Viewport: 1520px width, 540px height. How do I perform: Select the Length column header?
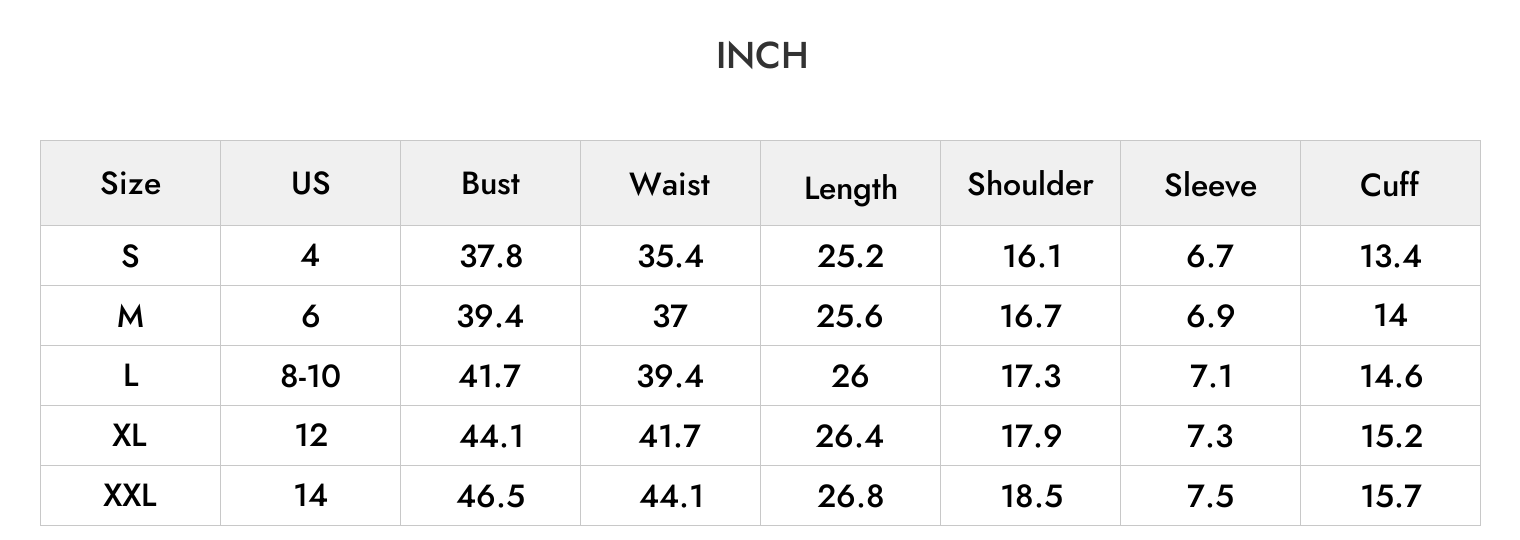[850, 188]
